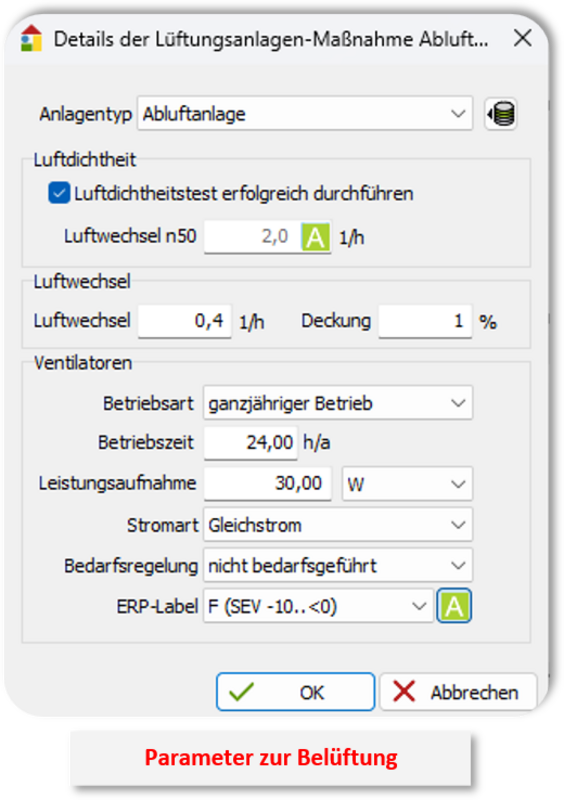Click the house application icon in title bar

(x=31, y=39)
